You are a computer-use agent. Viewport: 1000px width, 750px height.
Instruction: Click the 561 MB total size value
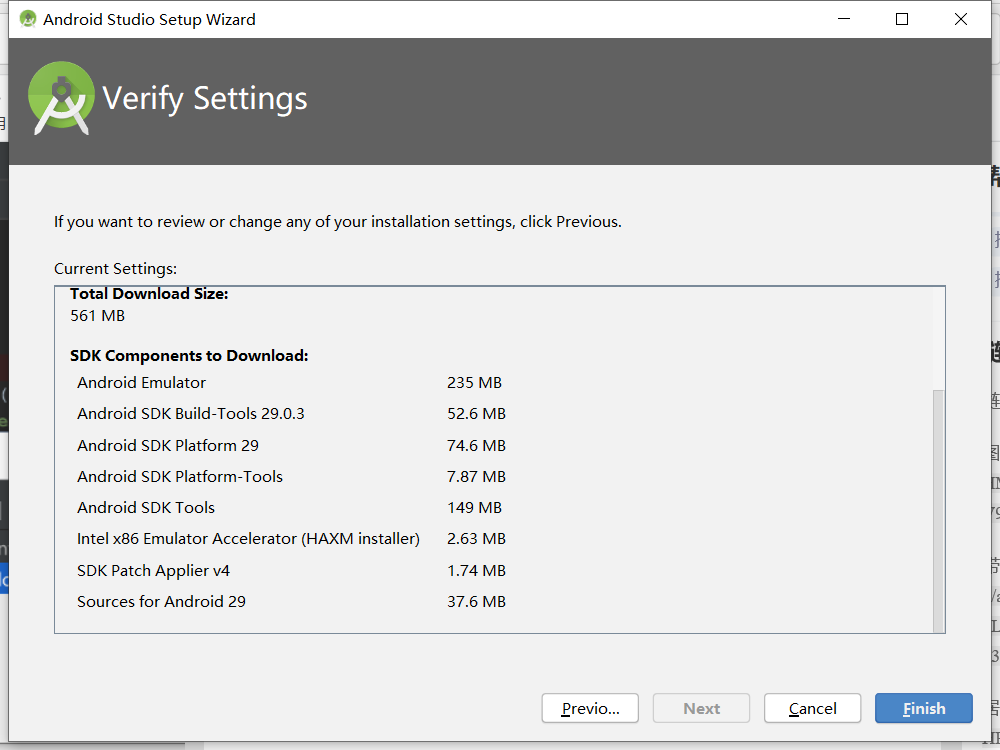(98, 316)
